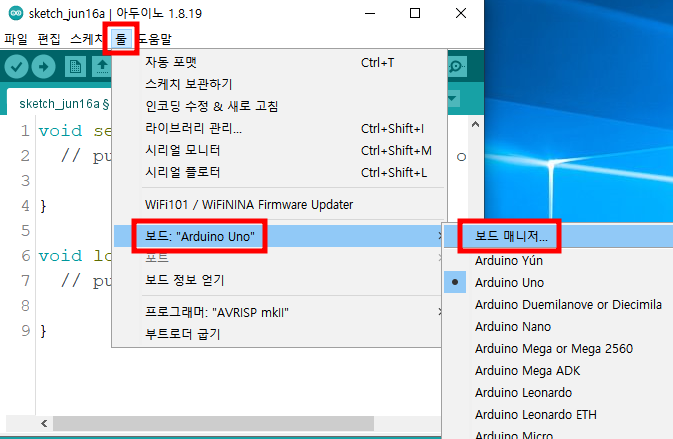The image size is (673, 439).
Task: Launch WiFi101 / WiFiNINA Firmware Updater
Action: (x=279, y=204)
